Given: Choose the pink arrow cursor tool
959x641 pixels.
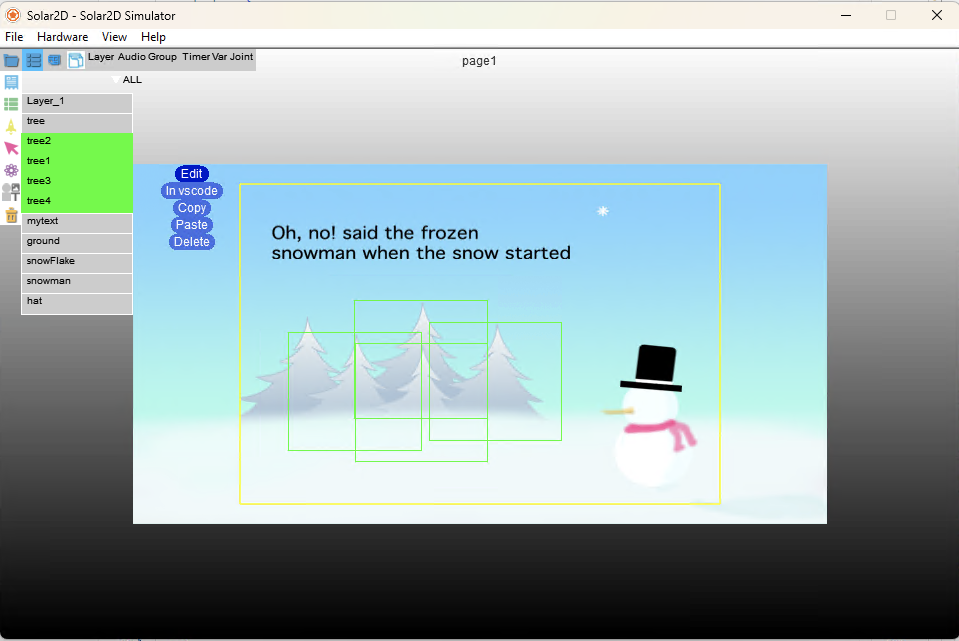Looking at the screenshot, I should [11, 148].
